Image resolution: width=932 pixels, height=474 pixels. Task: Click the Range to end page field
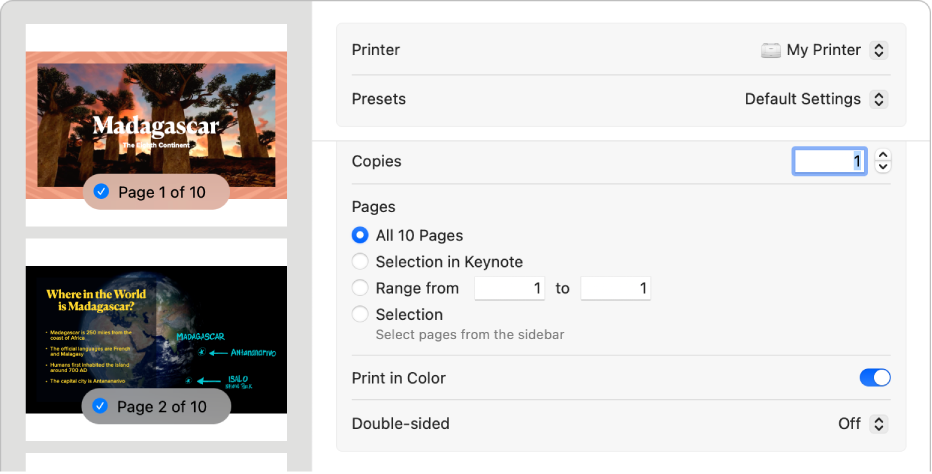pyautogui.click(x=615, y=288)
